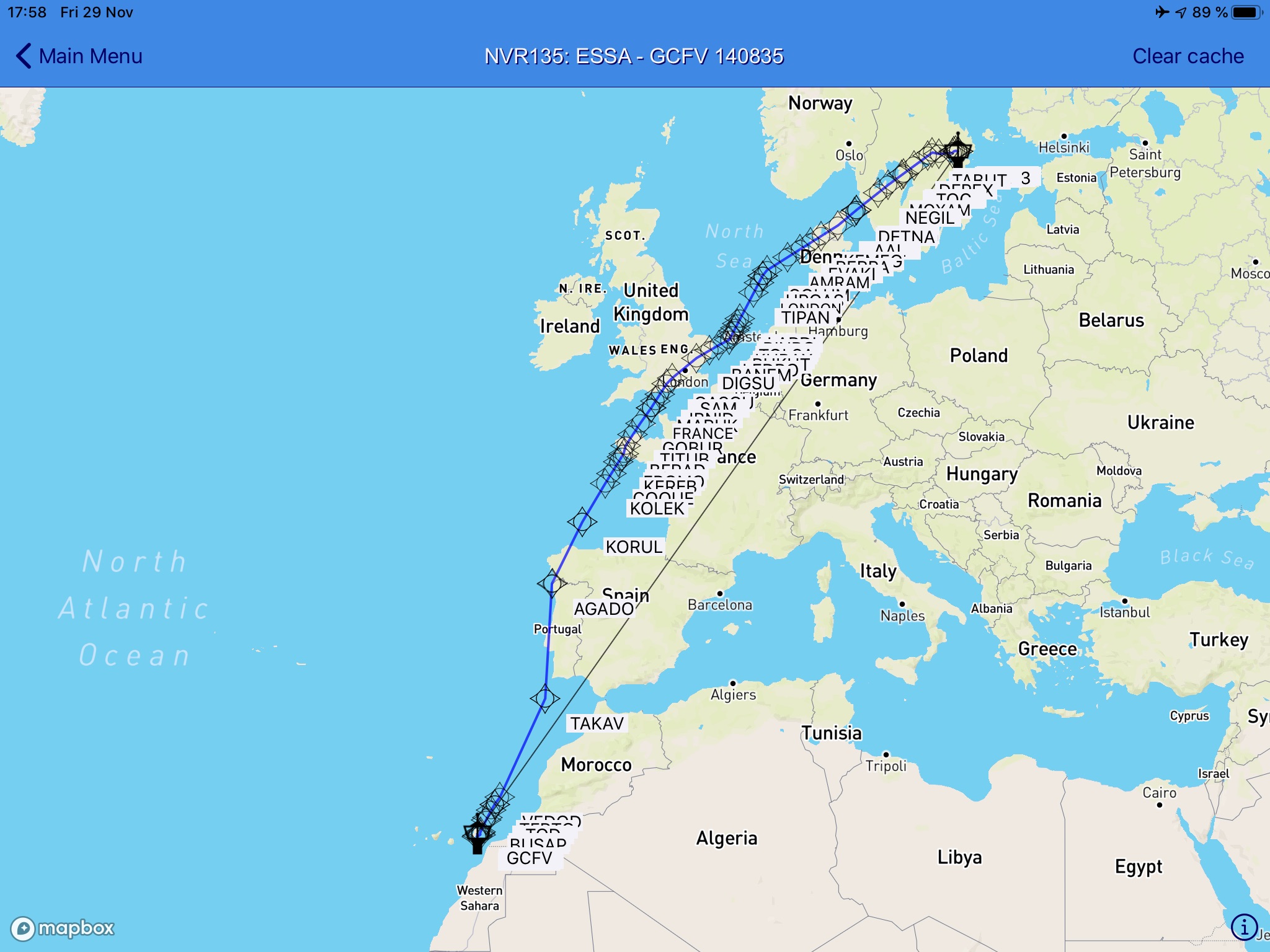1270x952 pixels.
Task: Toggle the battery status indicator in status bar
Action: pos(1244,13)
